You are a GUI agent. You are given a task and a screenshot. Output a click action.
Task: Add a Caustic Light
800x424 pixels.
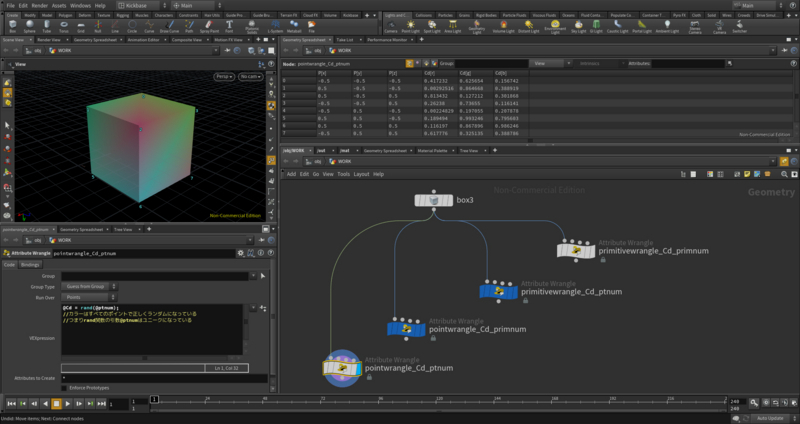[618, 26]
